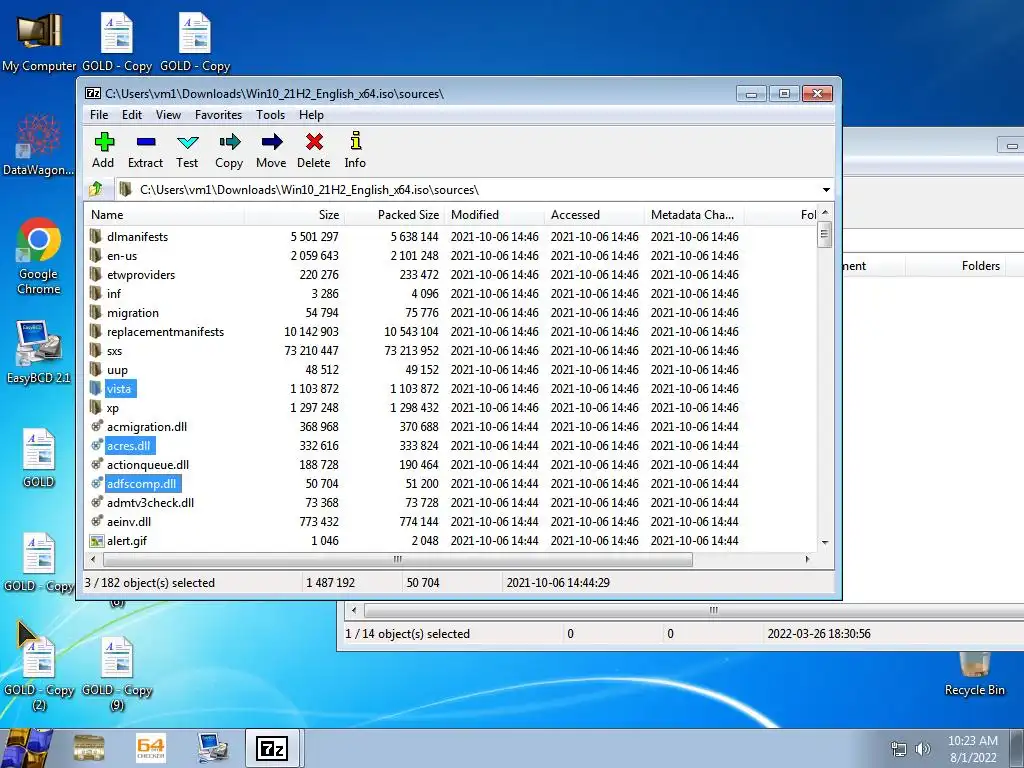The width and height of the screenshot is (1024, 768).
Task: Open the Tools menu
Action: 270,114
